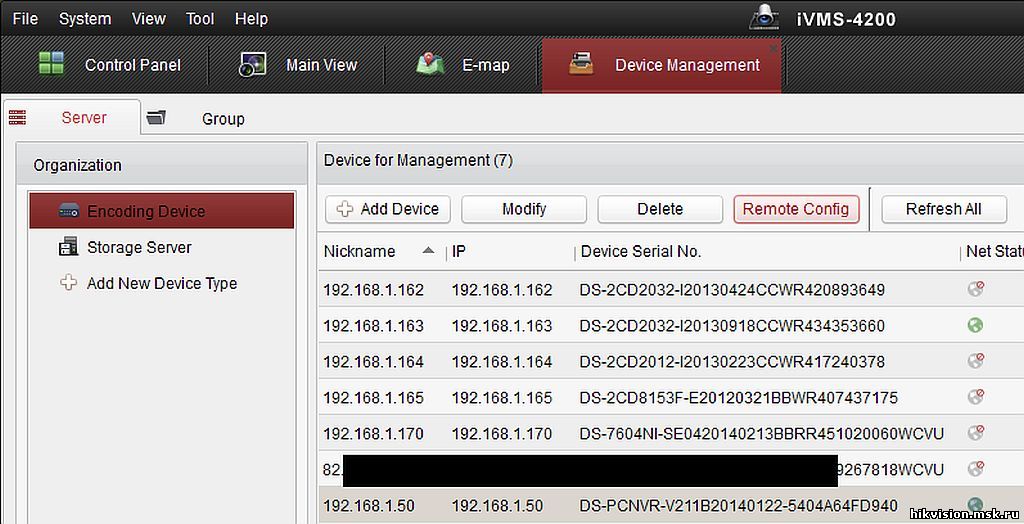Click the plus icon beside Add New Device Type

[x=68, y=282]
